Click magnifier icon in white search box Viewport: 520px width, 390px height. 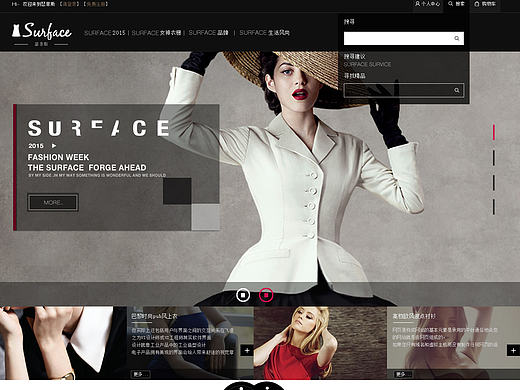[457, 39]
